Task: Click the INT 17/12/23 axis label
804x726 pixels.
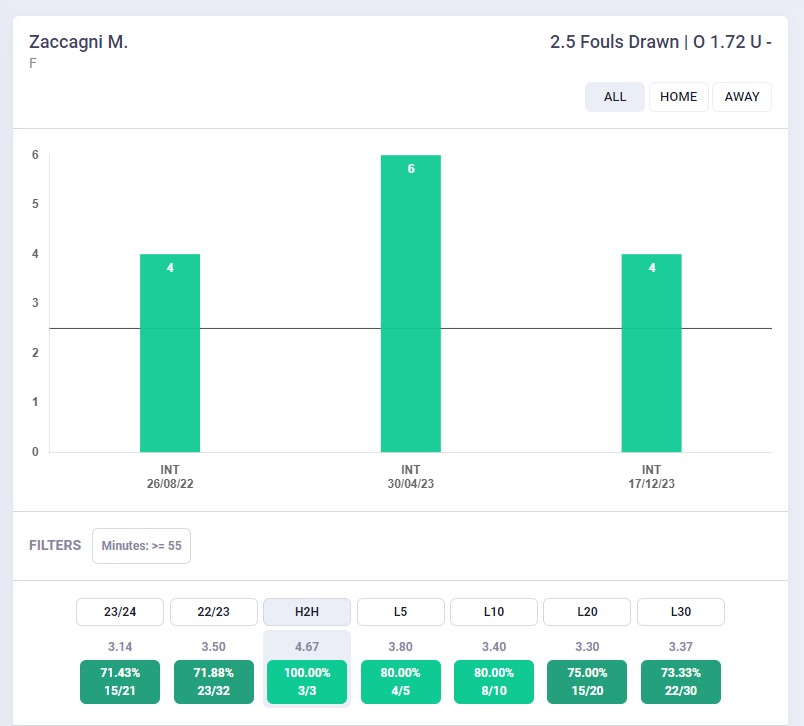Action: pos(652,477)
